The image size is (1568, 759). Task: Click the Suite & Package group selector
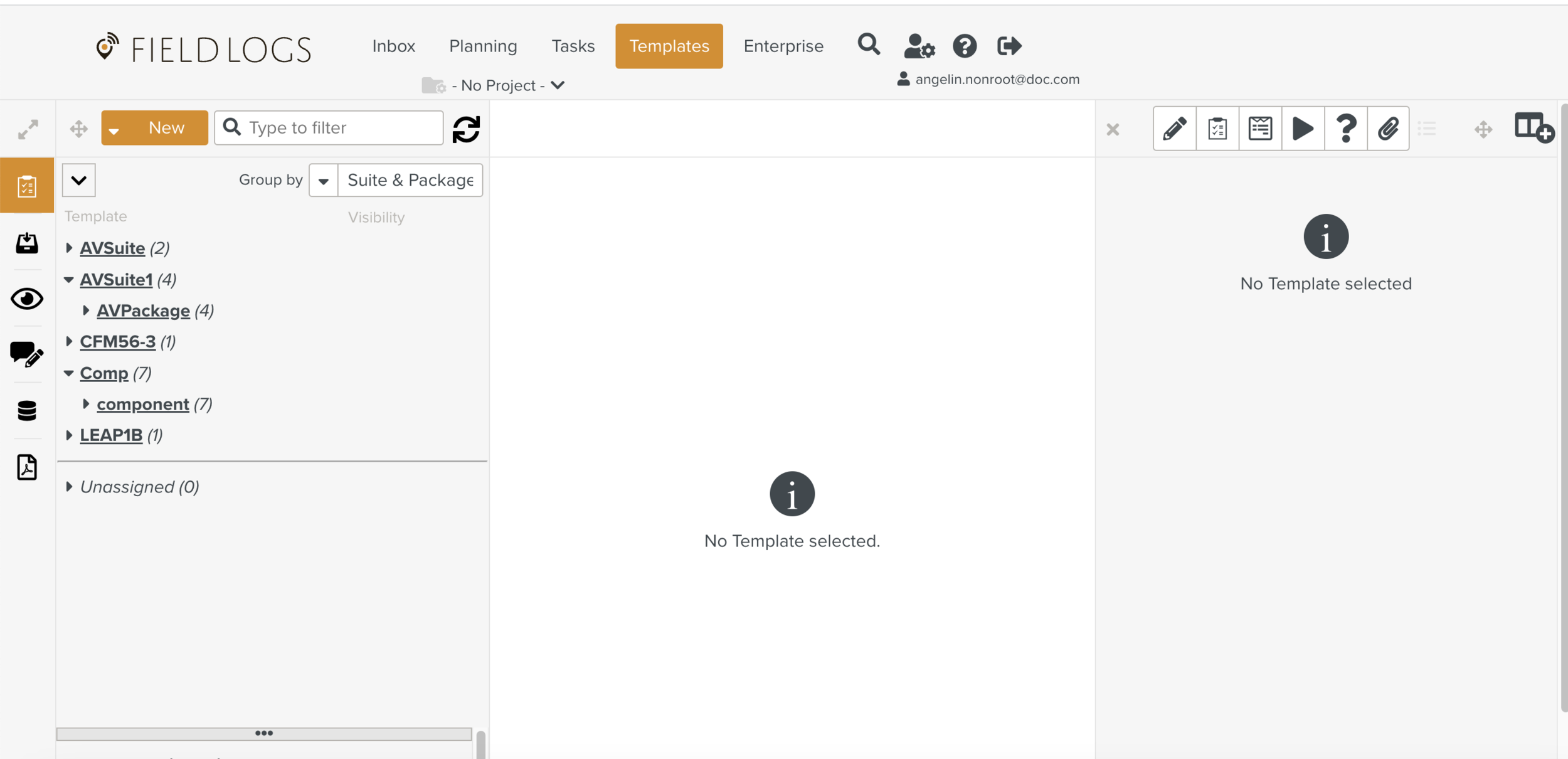coord(410,181)
